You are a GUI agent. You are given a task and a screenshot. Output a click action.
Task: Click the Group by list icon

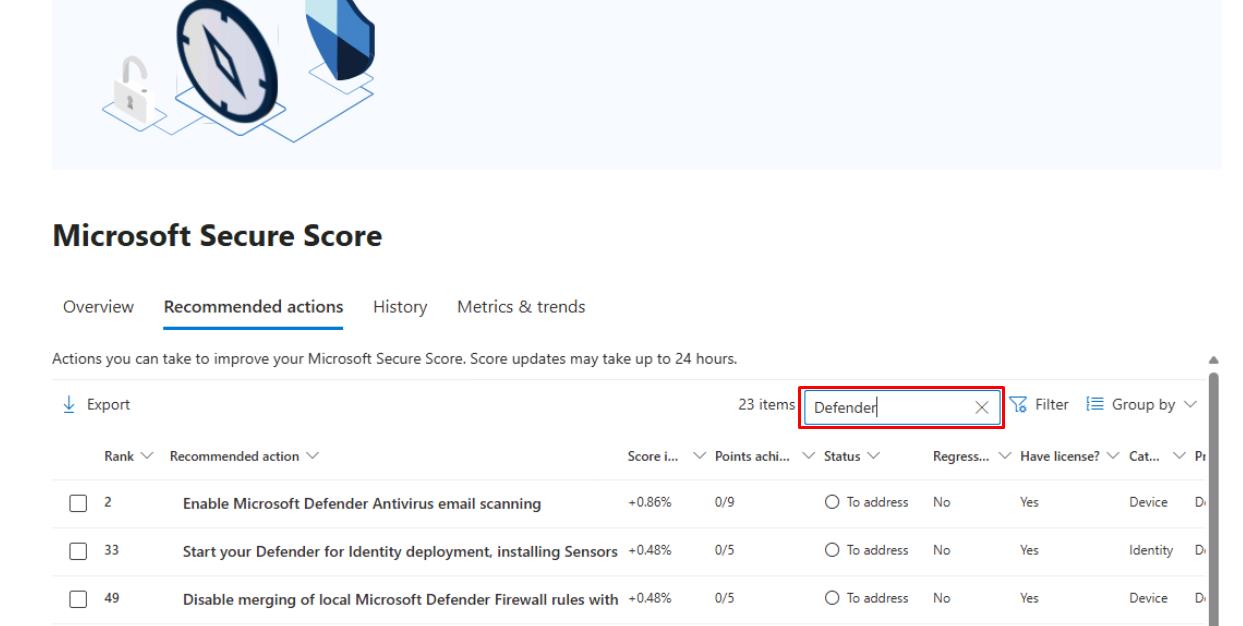(1094, 405)
